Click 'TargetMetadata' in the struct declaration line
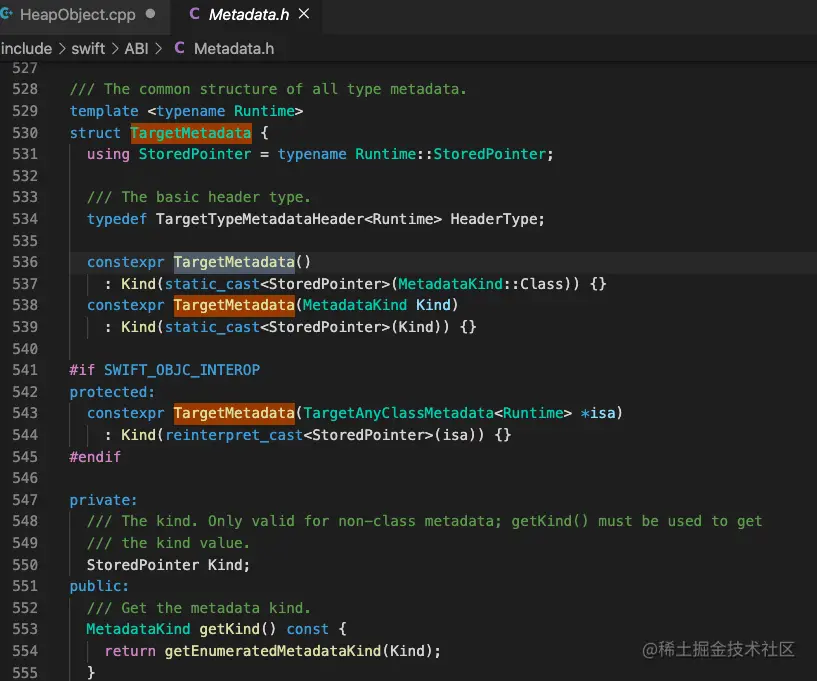Screen dimensions: 817x681 click(191, 133)
